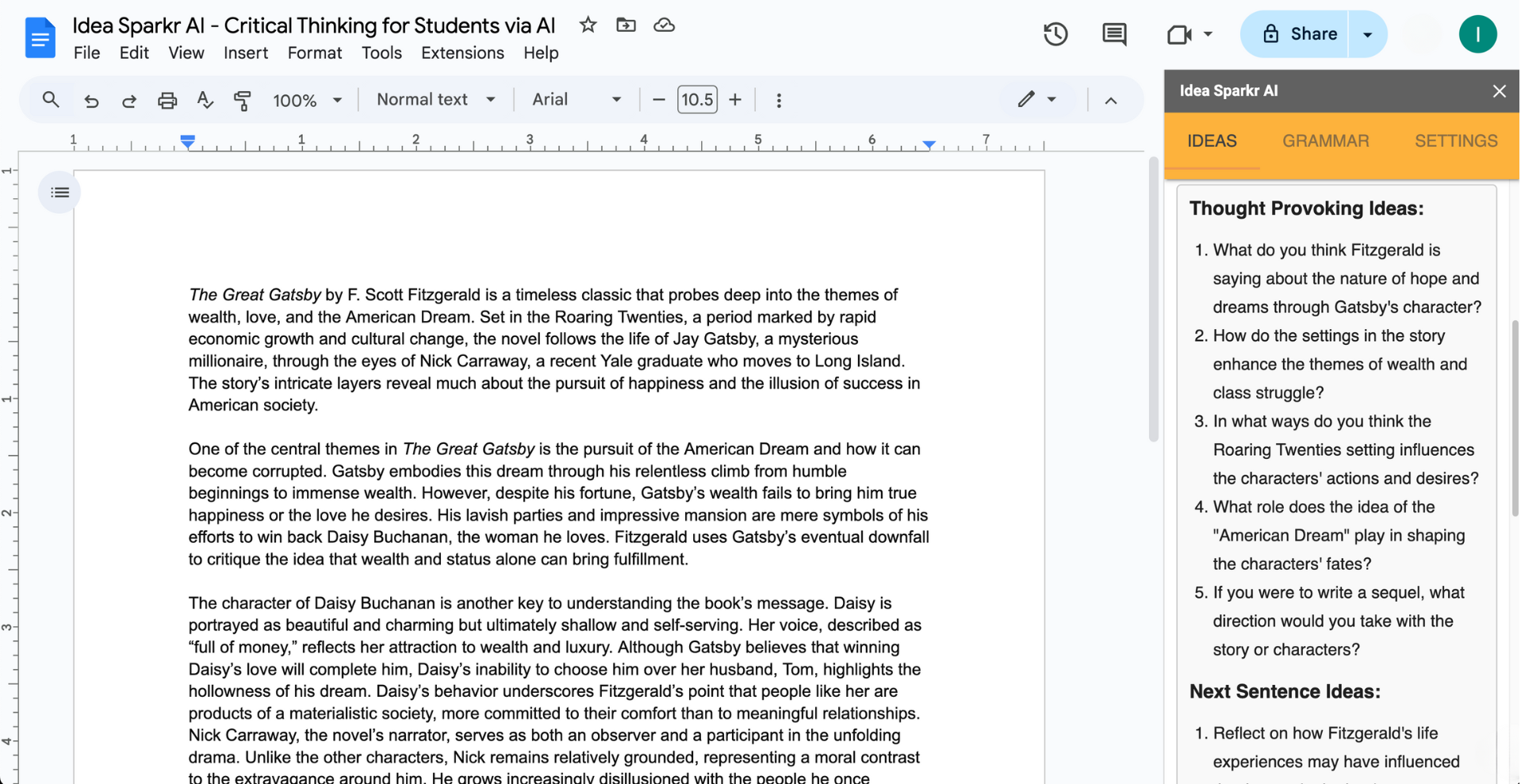Open the Format menu
1521x784 pixels.
[315, 53]
